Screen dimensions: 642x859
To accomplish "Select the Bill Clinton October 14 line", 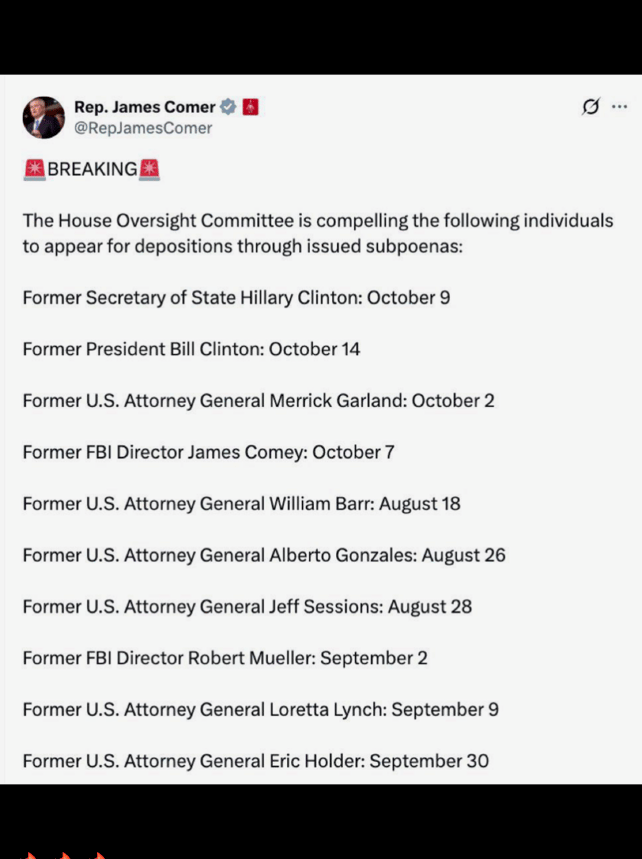I will coord(191,349).
